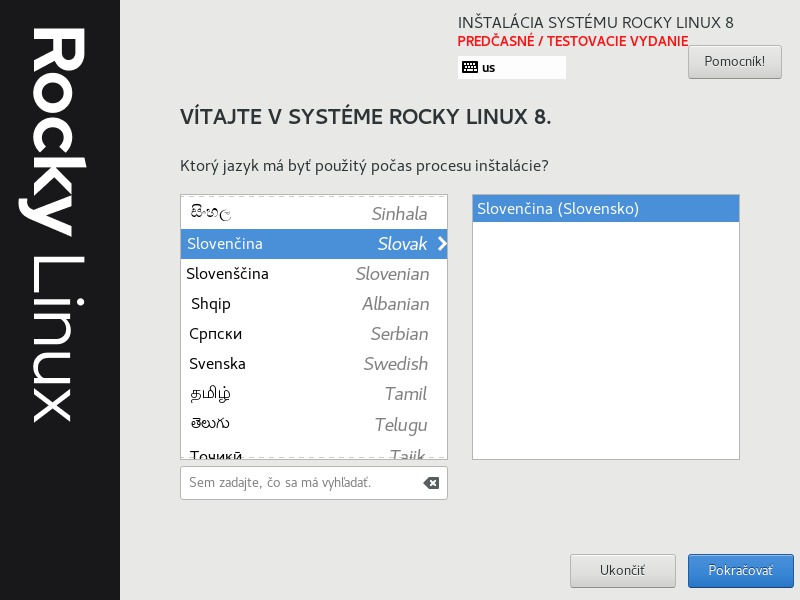Click the keyboard layout icon next to us
800x600 pixels.
(469, 67)
